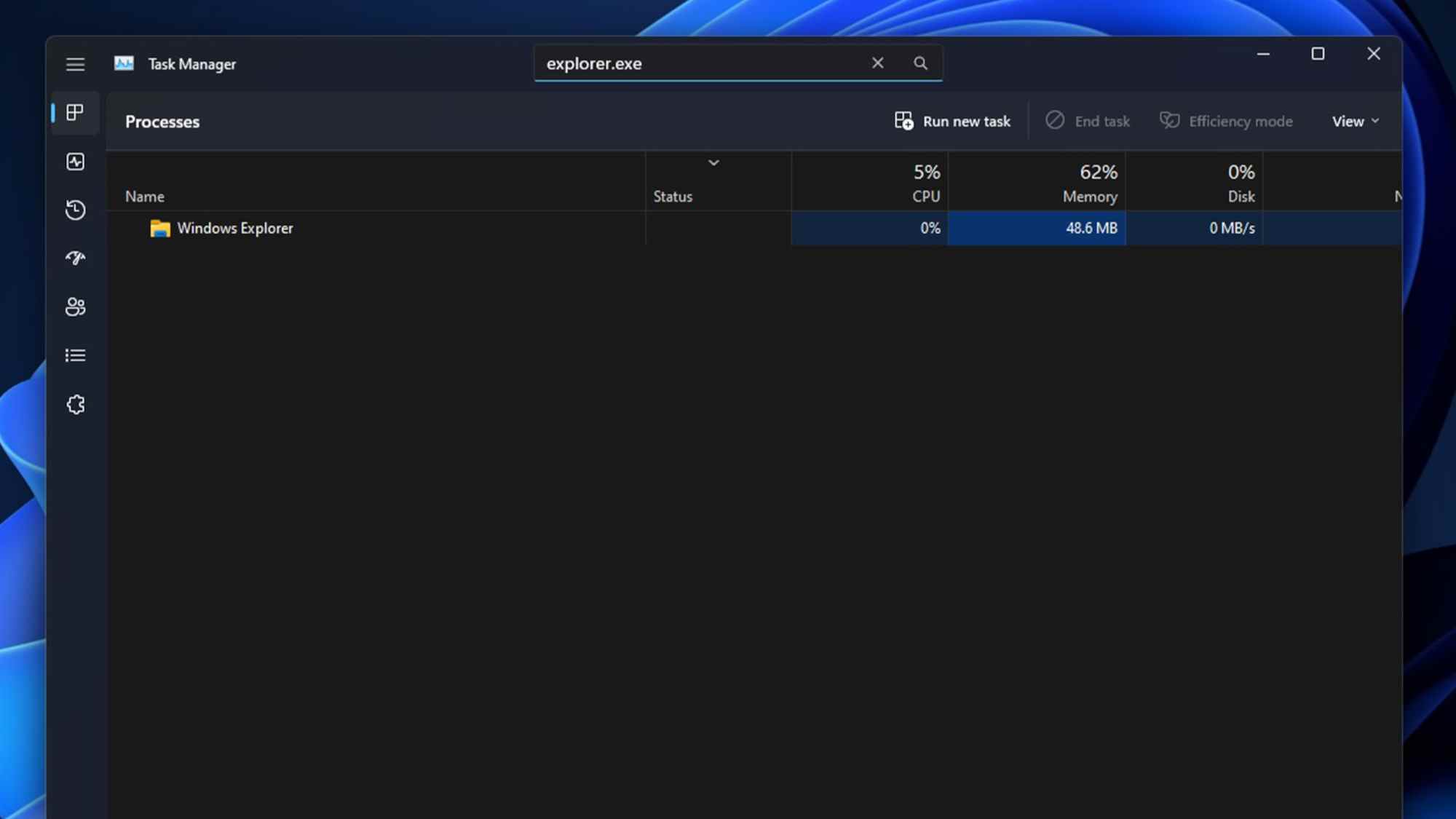This screenshot has height=819, width=1456.
Task: Click hamburger menu icon
Action: [75, 64]
